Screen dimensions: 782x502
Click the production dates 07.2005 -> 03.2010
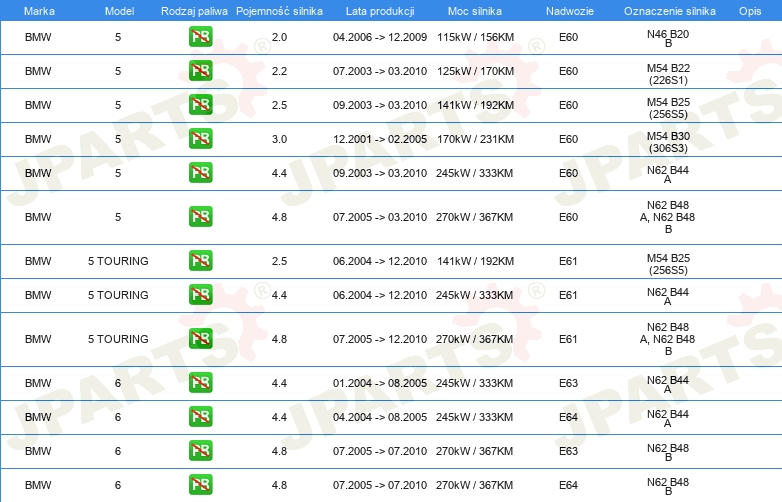380,217
